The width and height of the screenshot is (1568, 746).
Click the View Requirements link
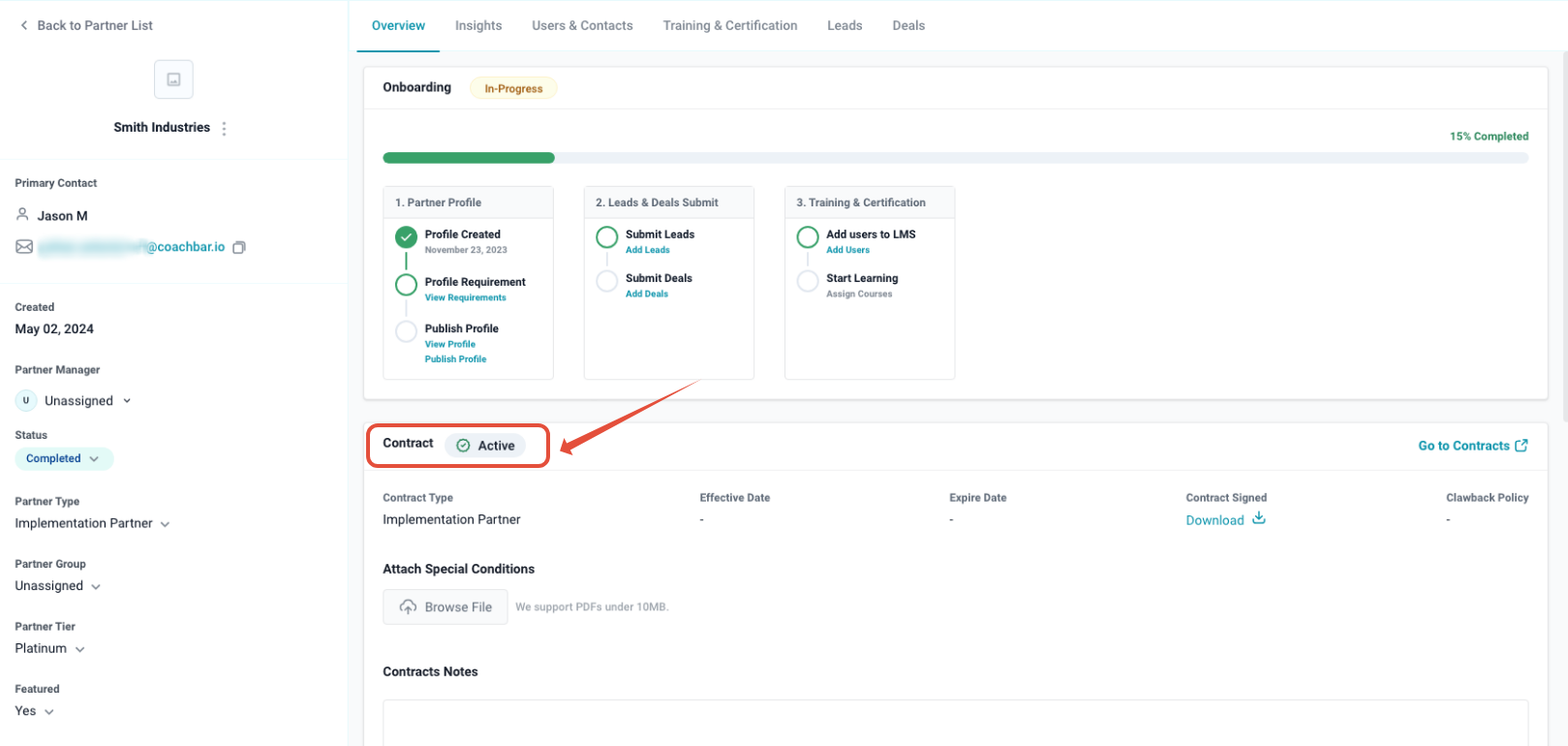click(x=465, y=298)
